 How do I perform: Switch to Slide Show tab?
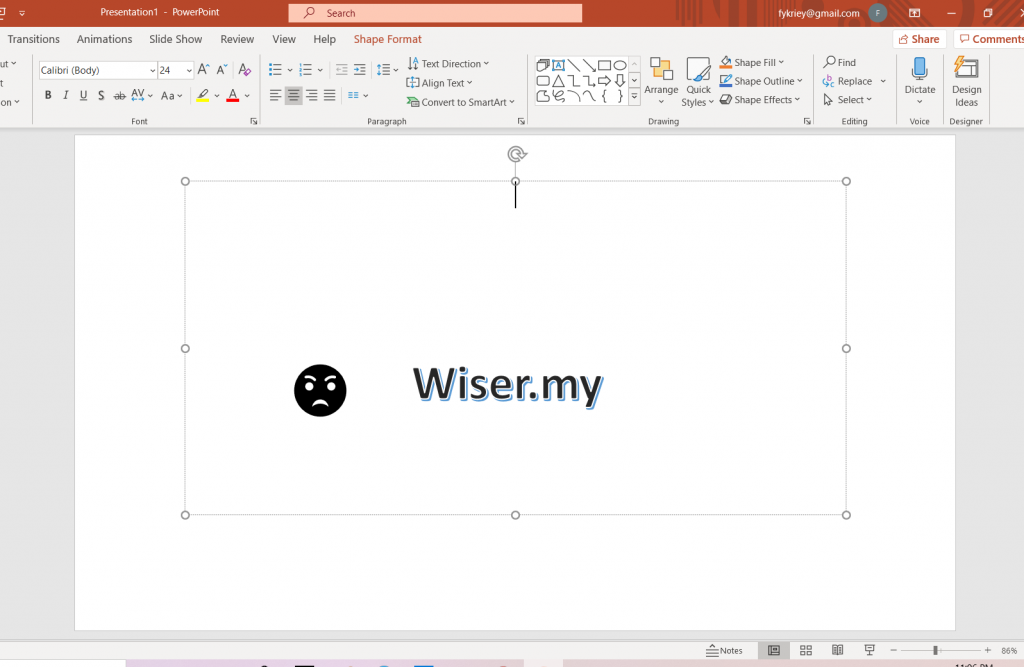click(x=176, y=39)
